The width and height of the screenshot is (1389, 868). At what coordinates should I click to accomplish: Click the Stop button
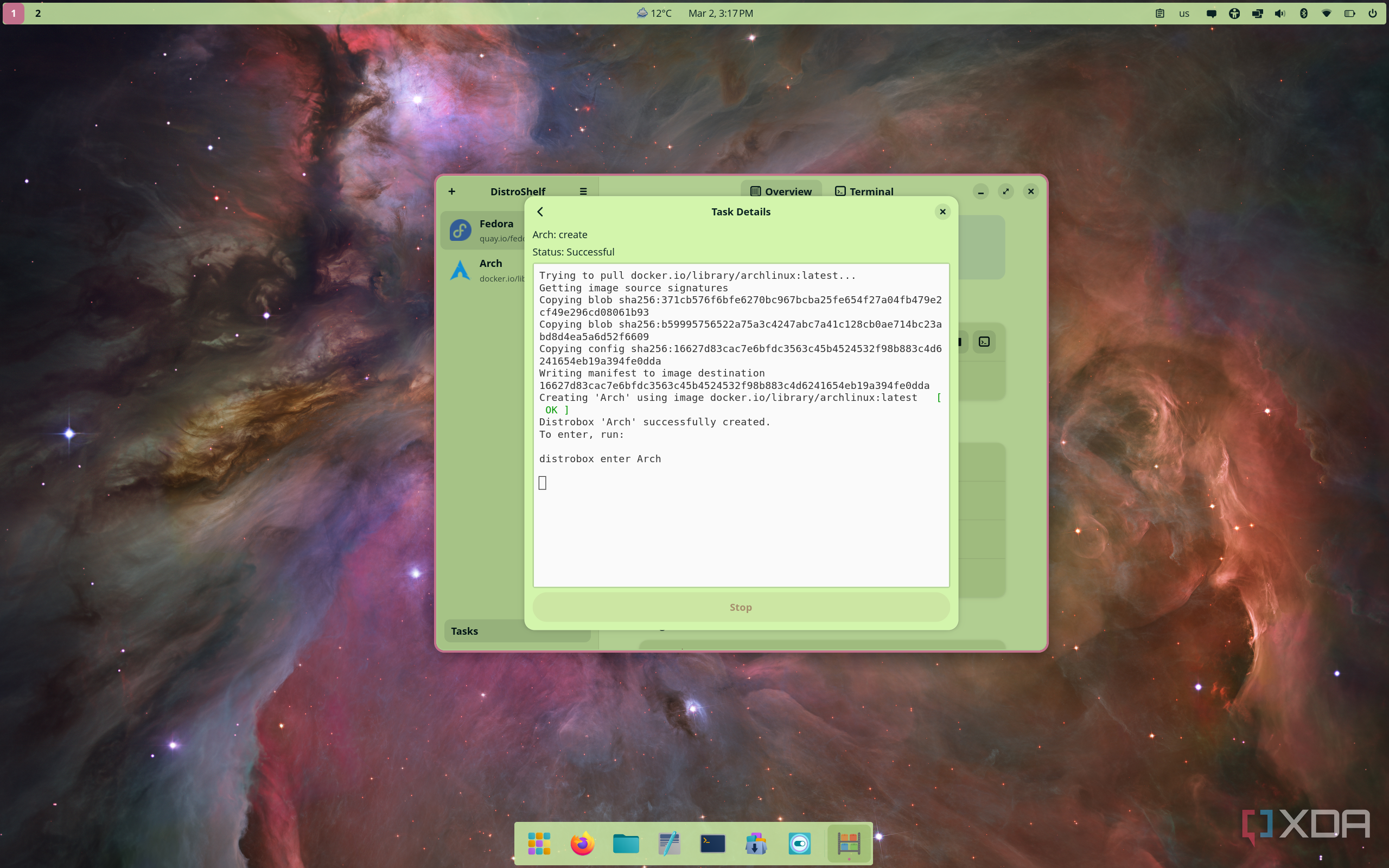coord(741,607)
